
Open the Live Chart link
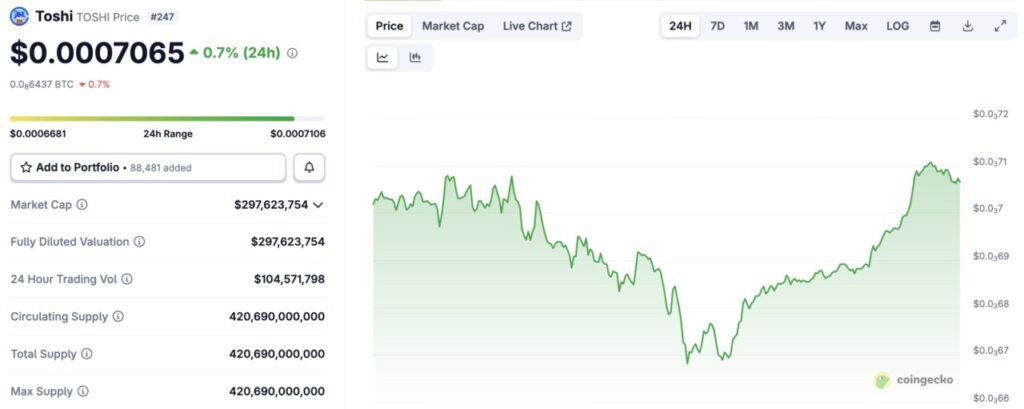(x=537, y=26)
